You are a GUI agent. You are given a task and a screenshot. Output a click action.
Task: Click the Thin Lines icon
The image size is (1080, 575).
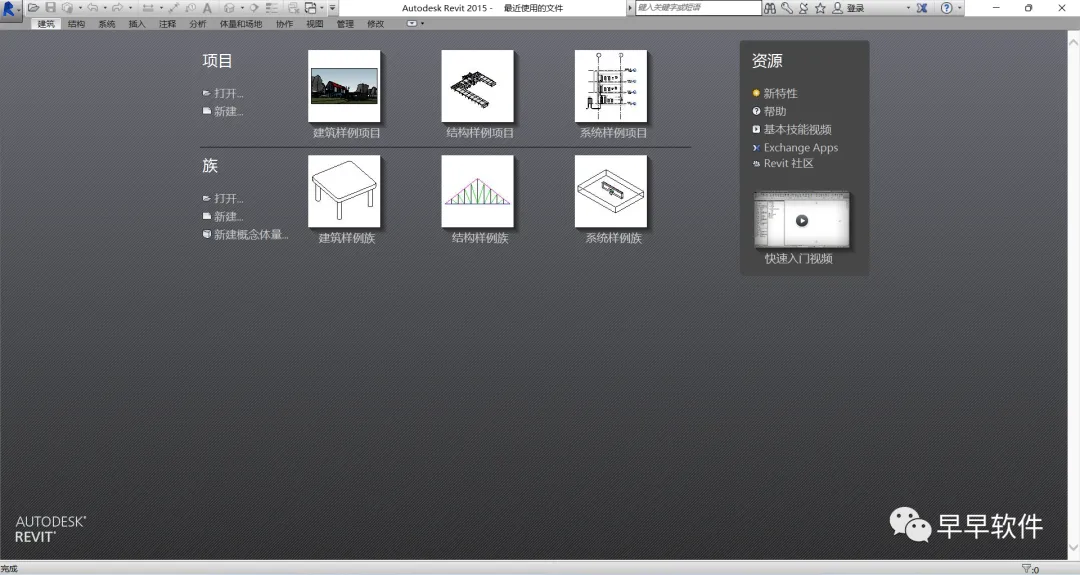tap(272, 8)
